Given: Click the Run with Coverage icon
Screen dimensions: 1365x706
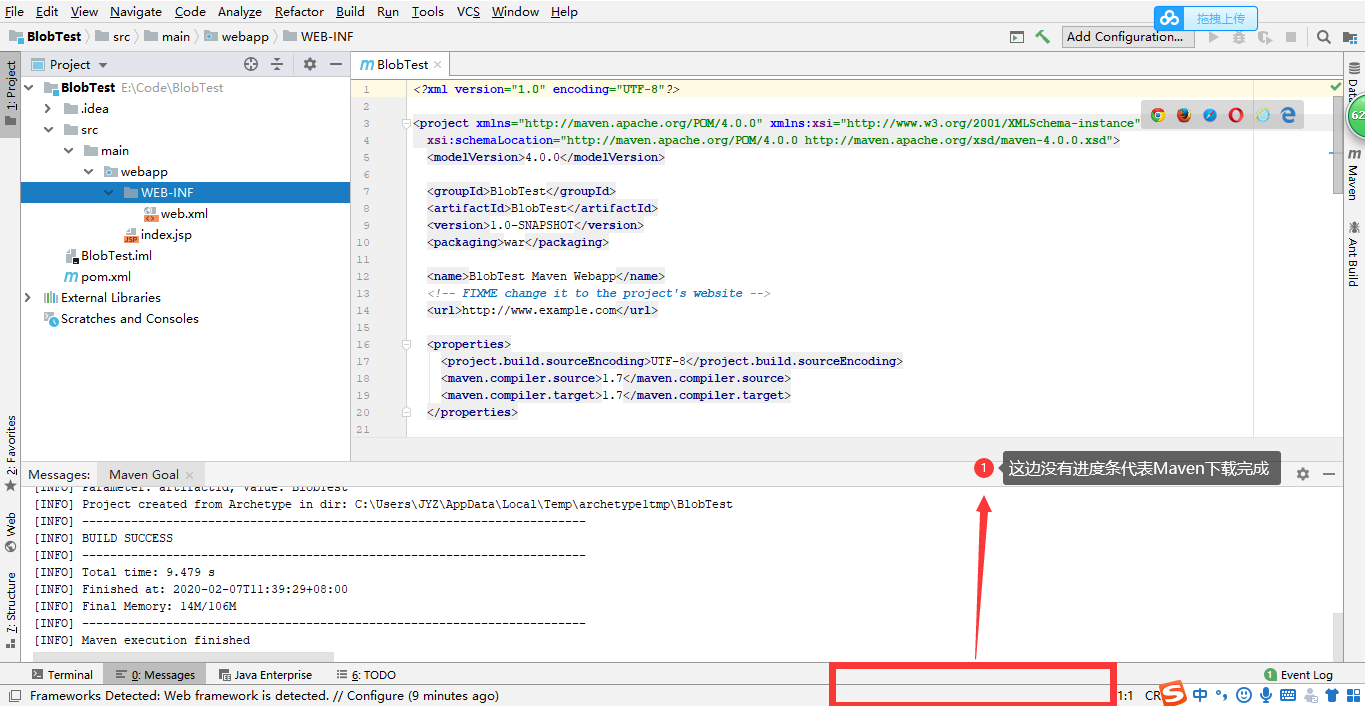Looking at the screenshot, I should tap(1265, 37).
